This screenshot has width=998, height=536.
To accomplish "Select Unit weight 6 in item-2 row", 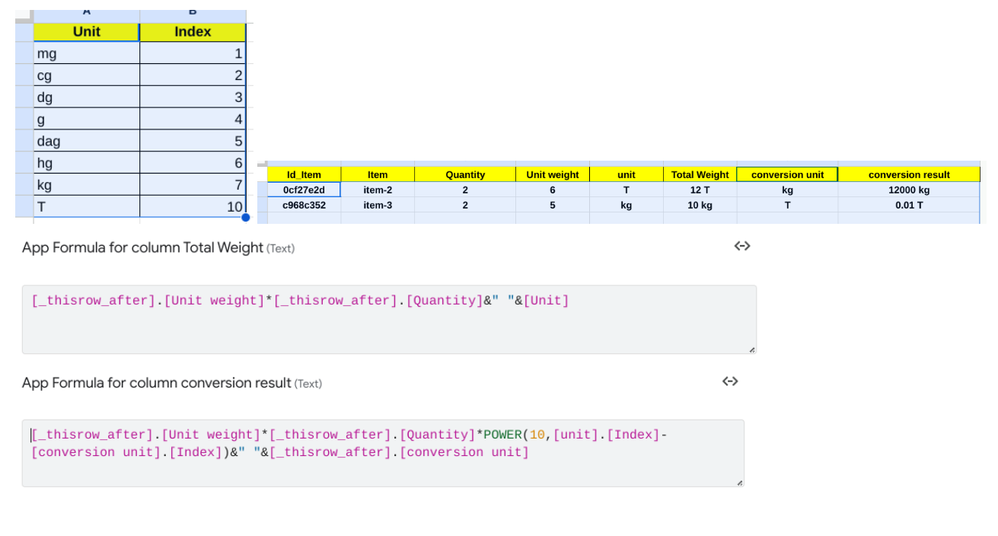I will 552,190.
